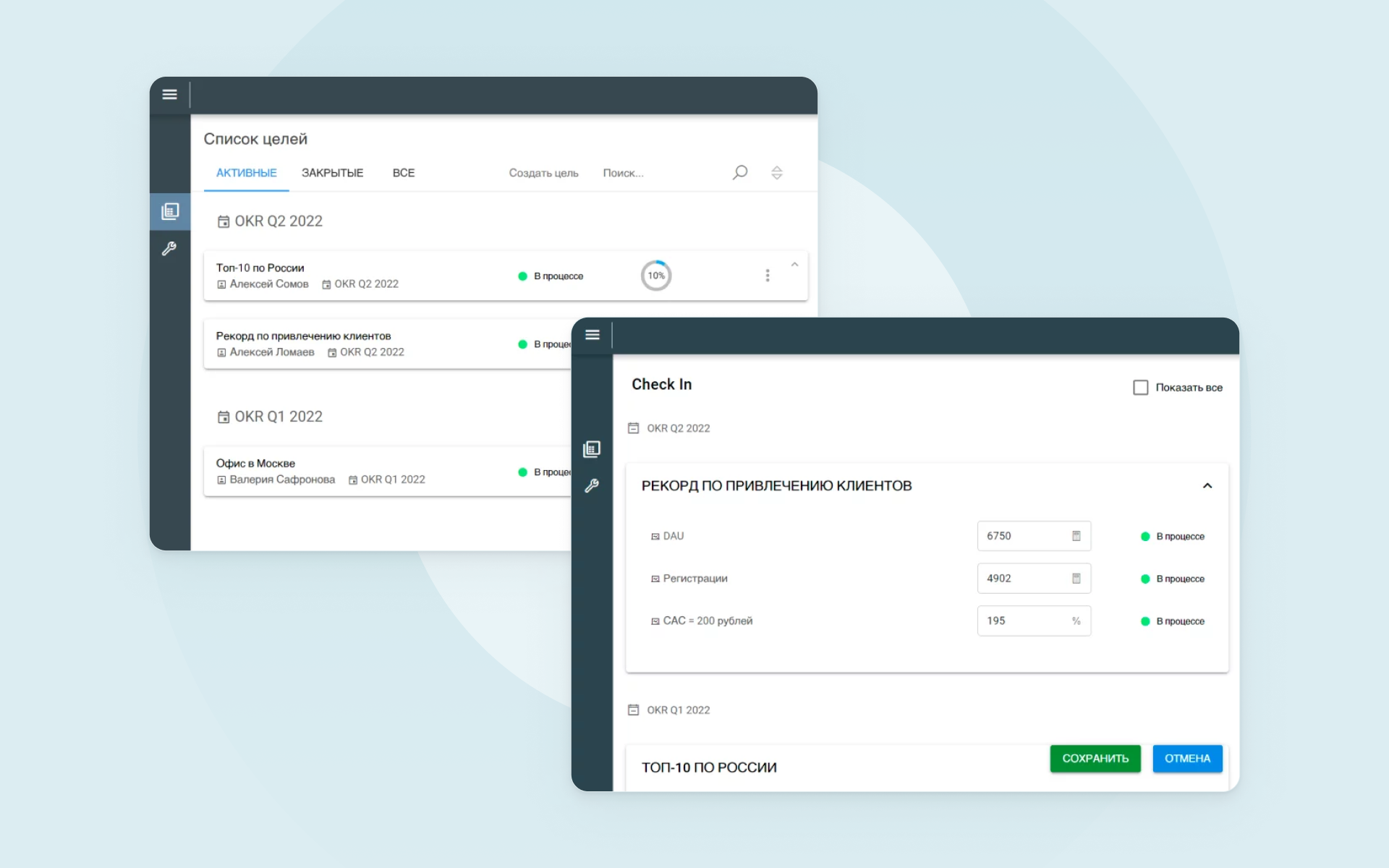Viewport: 1389px width, 868px height.
Task: Click the Сохранить button
Action: 1095,759
